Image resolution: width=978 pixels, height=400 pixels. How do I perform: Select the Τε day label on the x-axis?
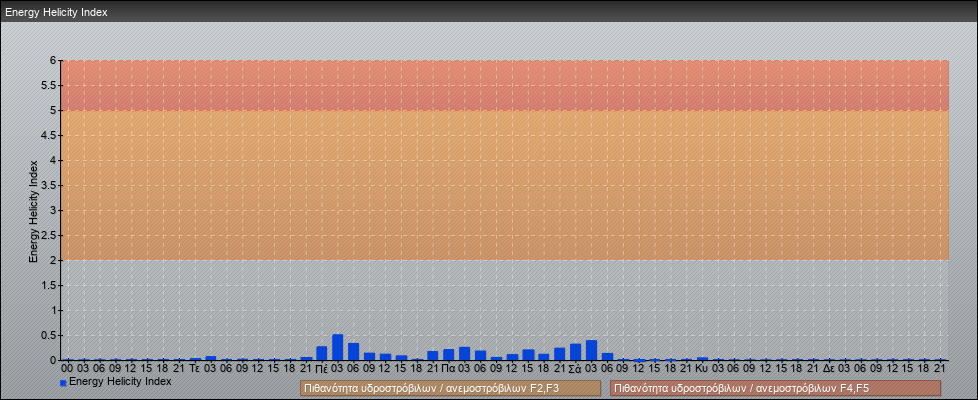coord(195,369)
